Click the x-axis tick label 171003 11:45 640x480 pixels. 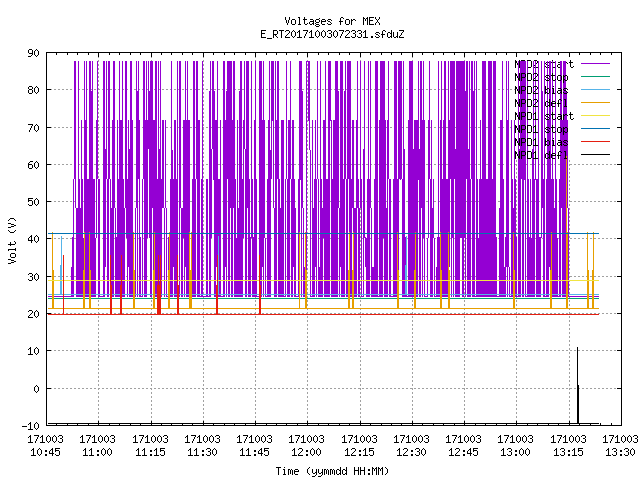point(254,446)
